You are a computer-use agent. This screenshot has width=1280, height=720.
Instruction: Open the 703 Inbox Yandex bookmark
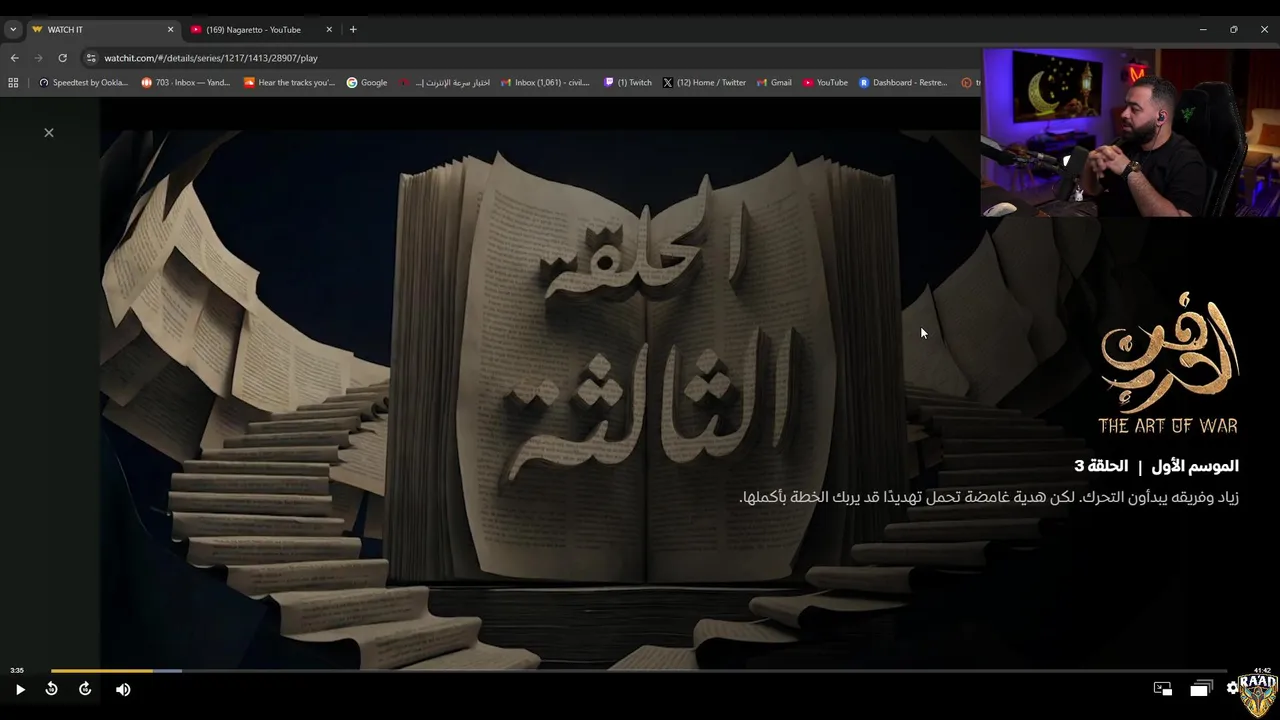click(186, 83)
